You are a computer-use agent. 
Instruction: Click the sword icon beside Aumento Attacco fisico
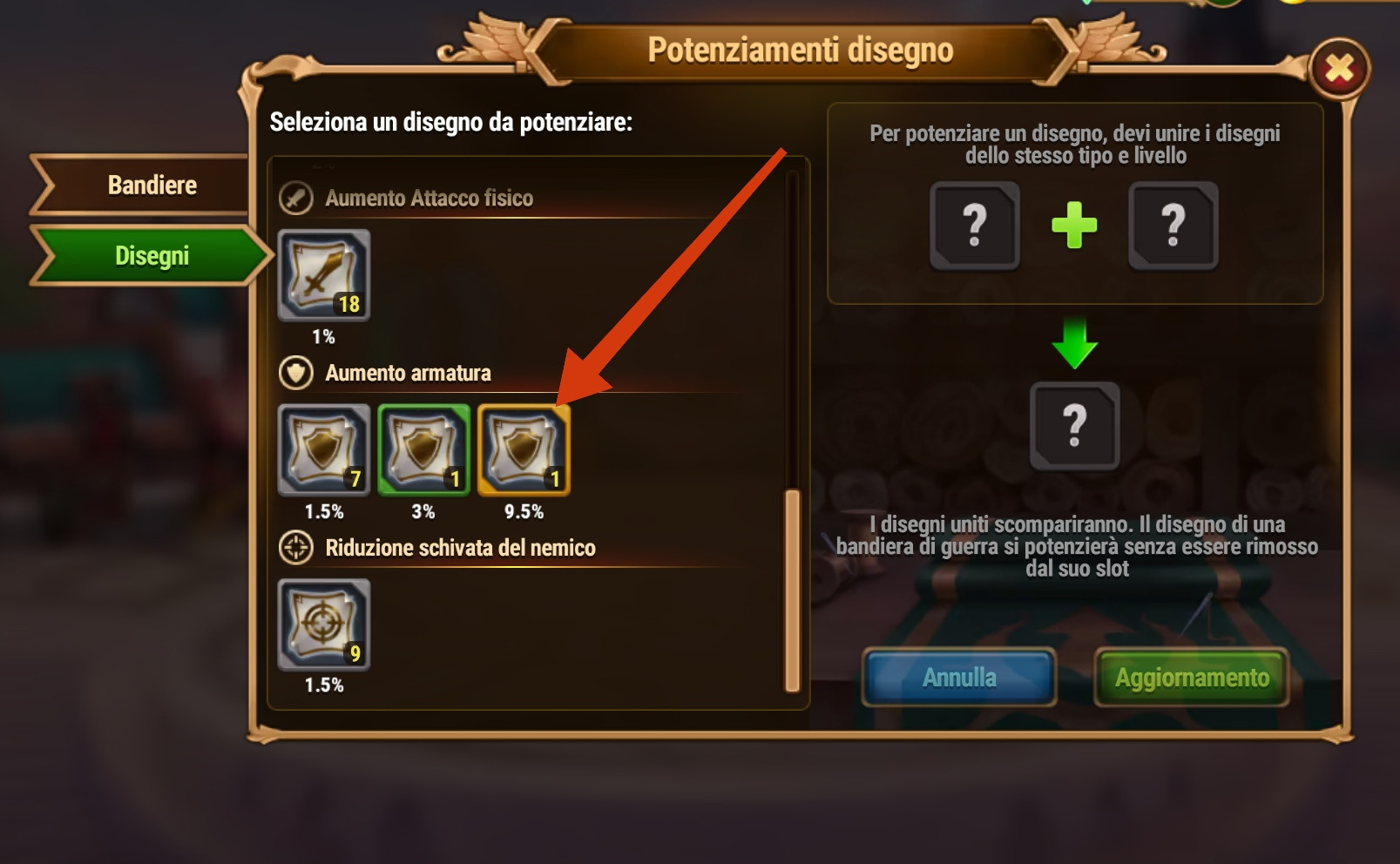296,198
